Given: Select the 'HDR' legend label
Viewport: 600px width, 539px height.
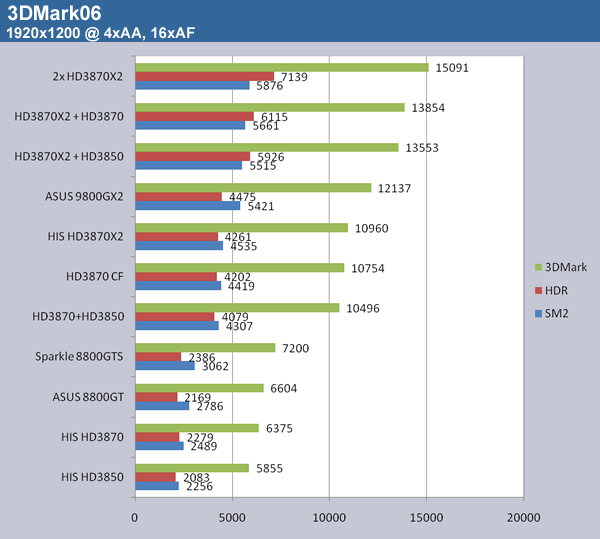Looking at the screenshot, I should [x=556, y=290].
